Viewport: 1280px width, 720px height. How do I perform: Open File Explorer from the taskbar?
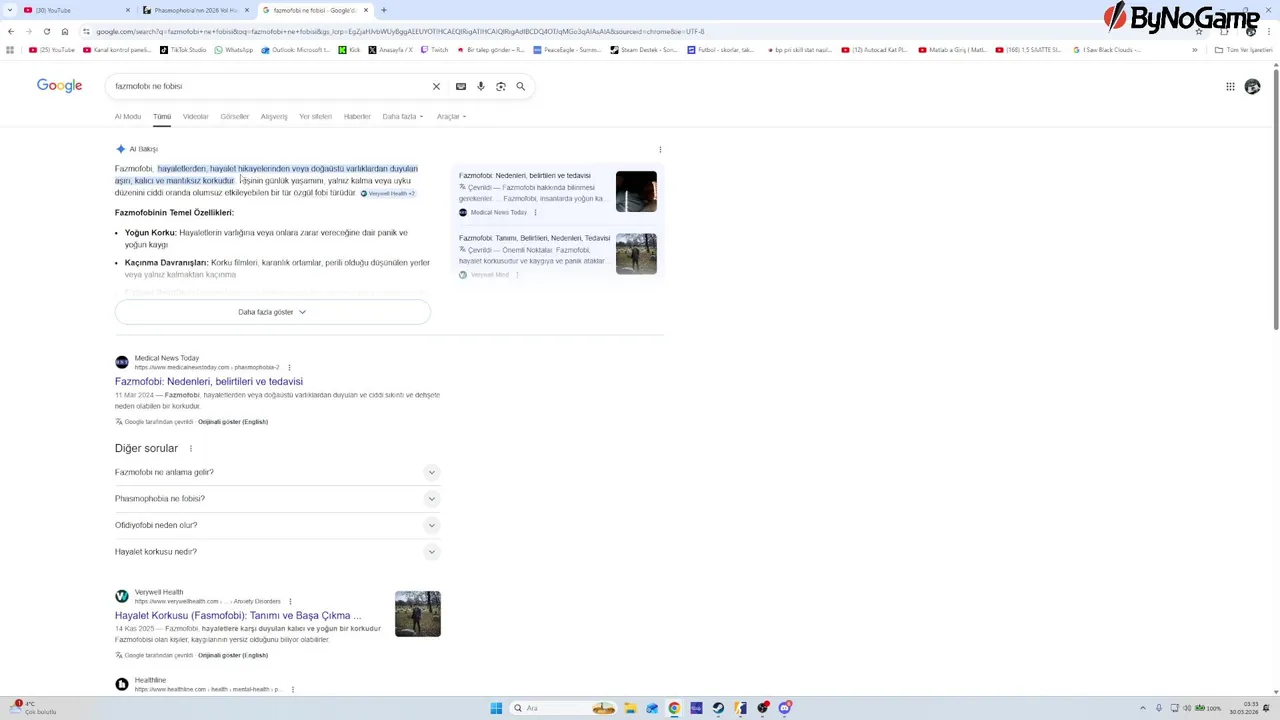point(630,708)
